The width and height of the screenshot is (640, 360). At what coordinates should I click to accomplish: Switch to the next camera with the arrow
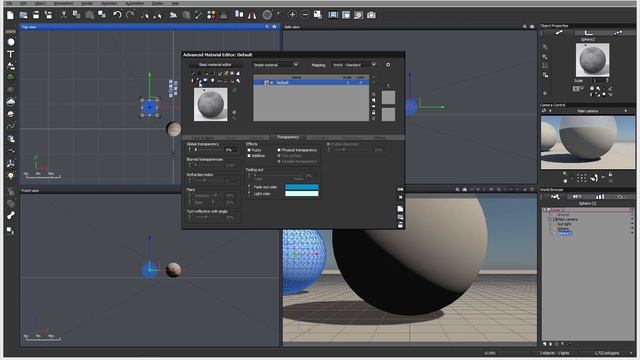tap(626, 111)
